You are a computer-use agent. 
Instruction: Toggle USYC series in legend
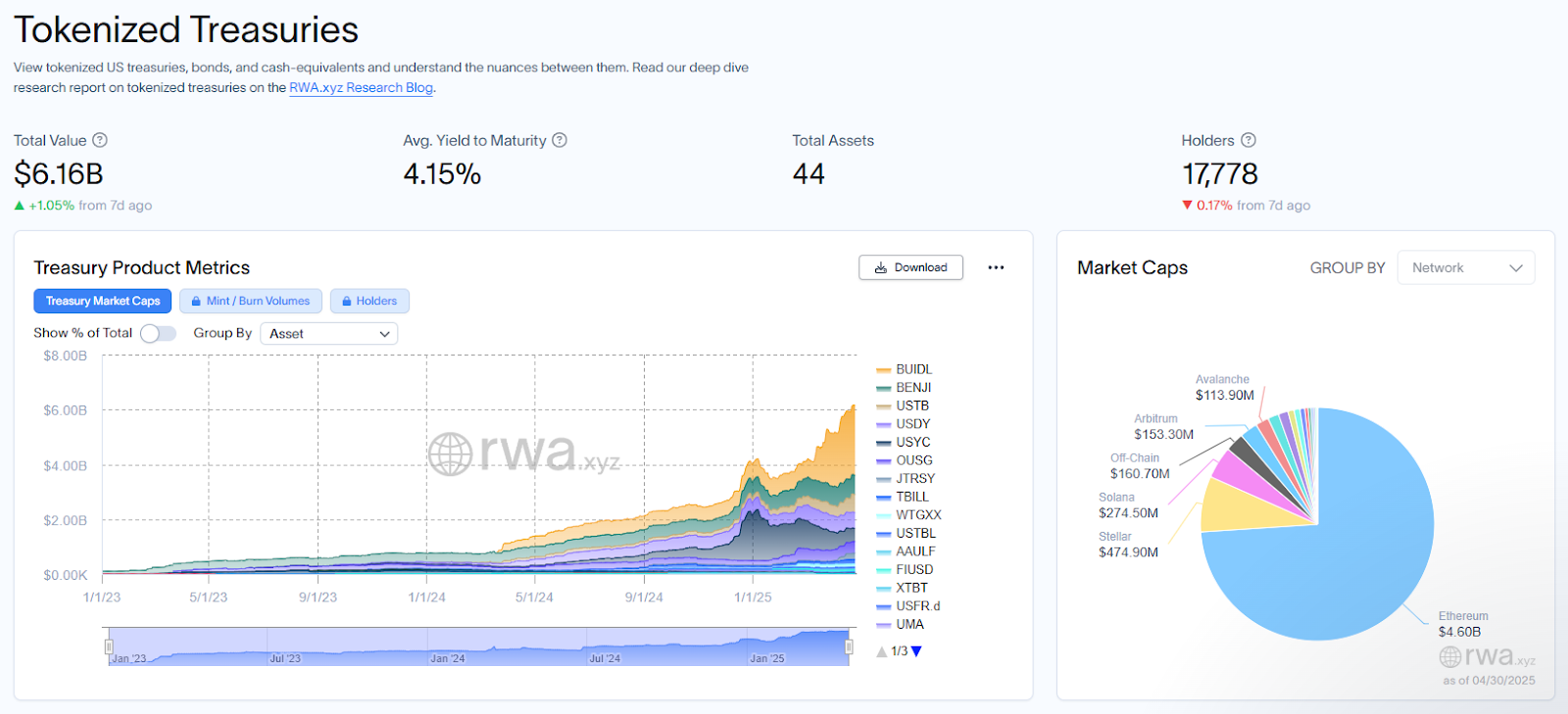[x=904, y=442]
